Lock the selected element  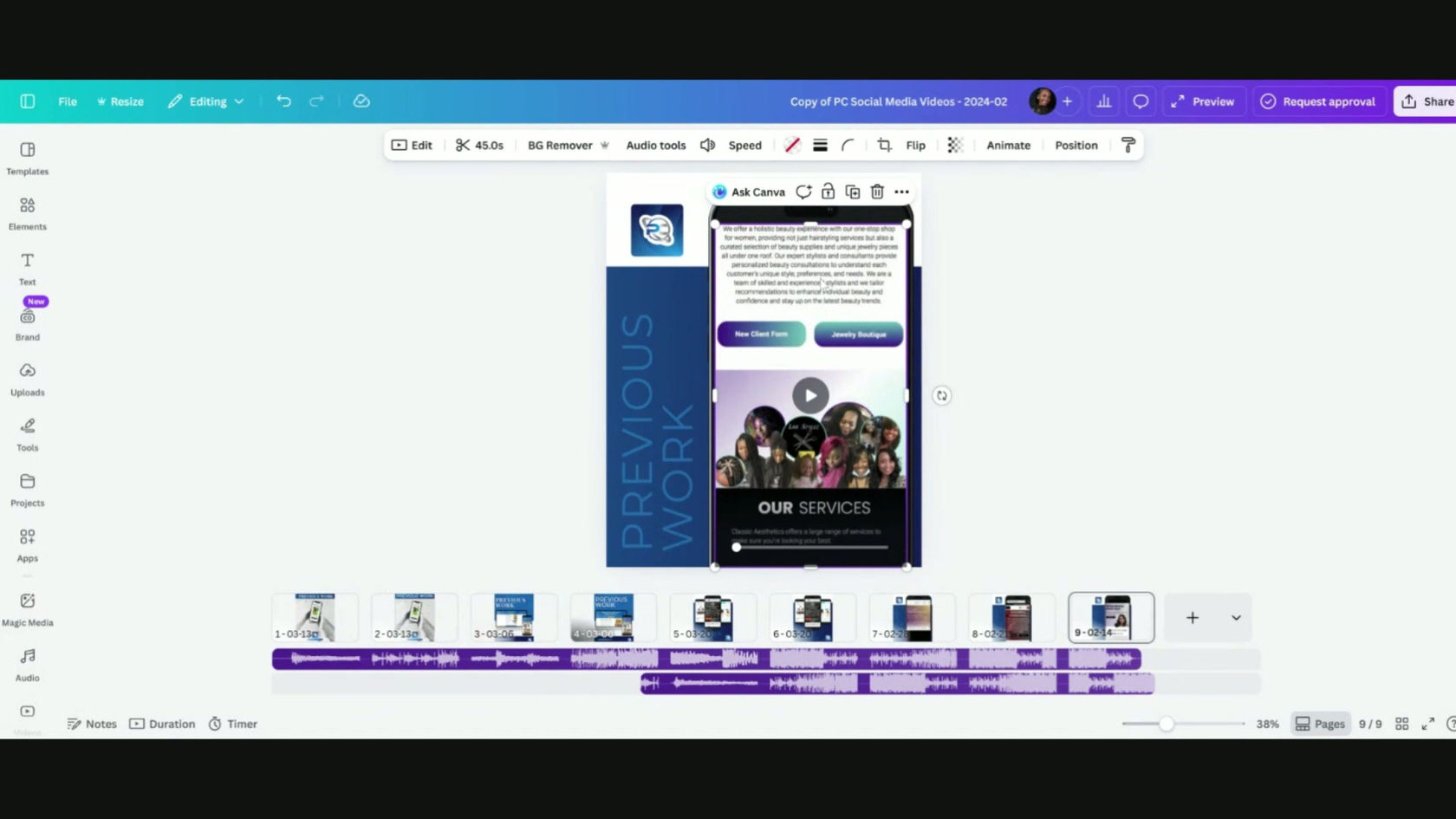pyautogui.click(x=829, y=192)
